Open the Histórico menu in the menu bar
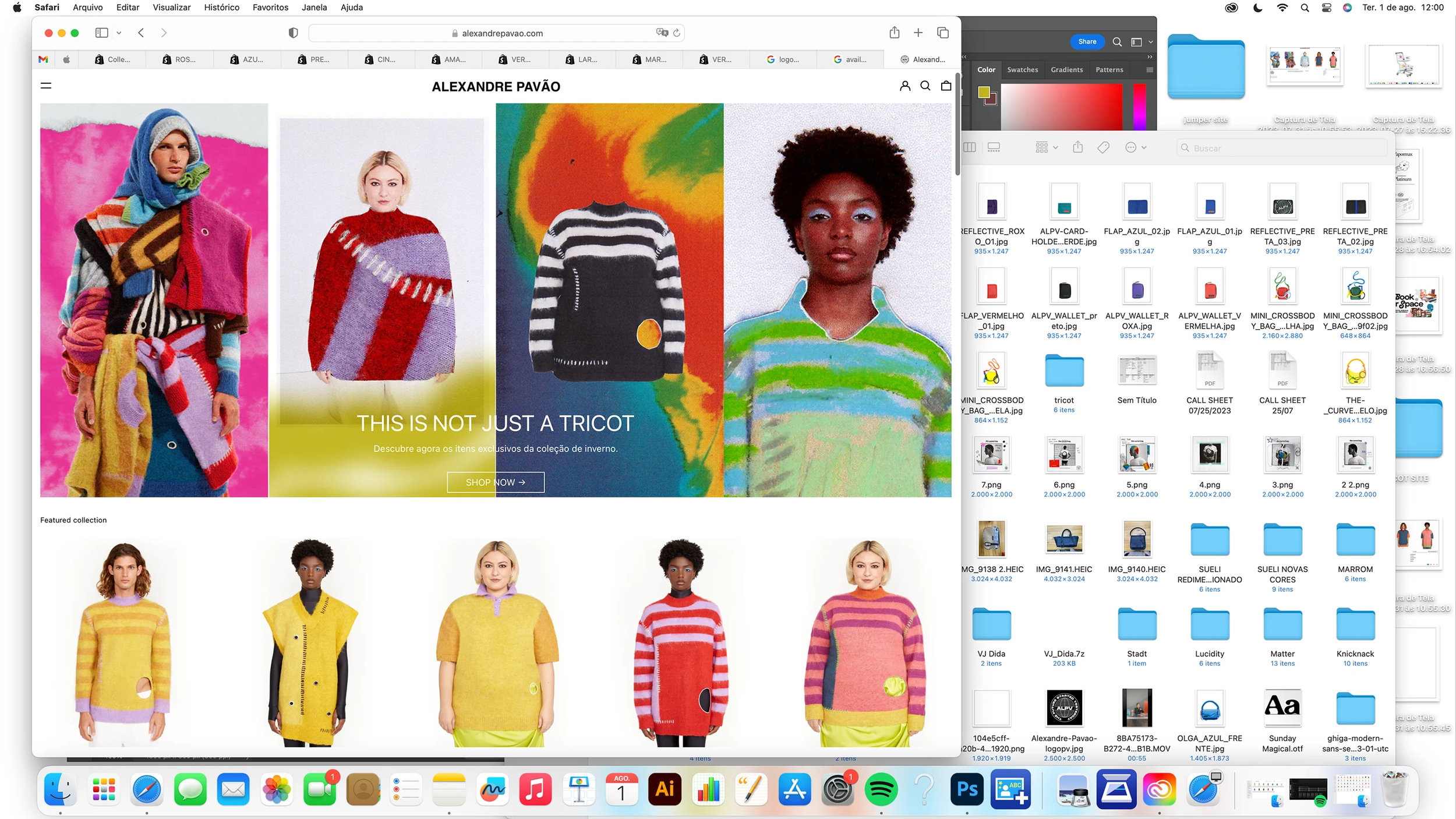 pos(221,8)
